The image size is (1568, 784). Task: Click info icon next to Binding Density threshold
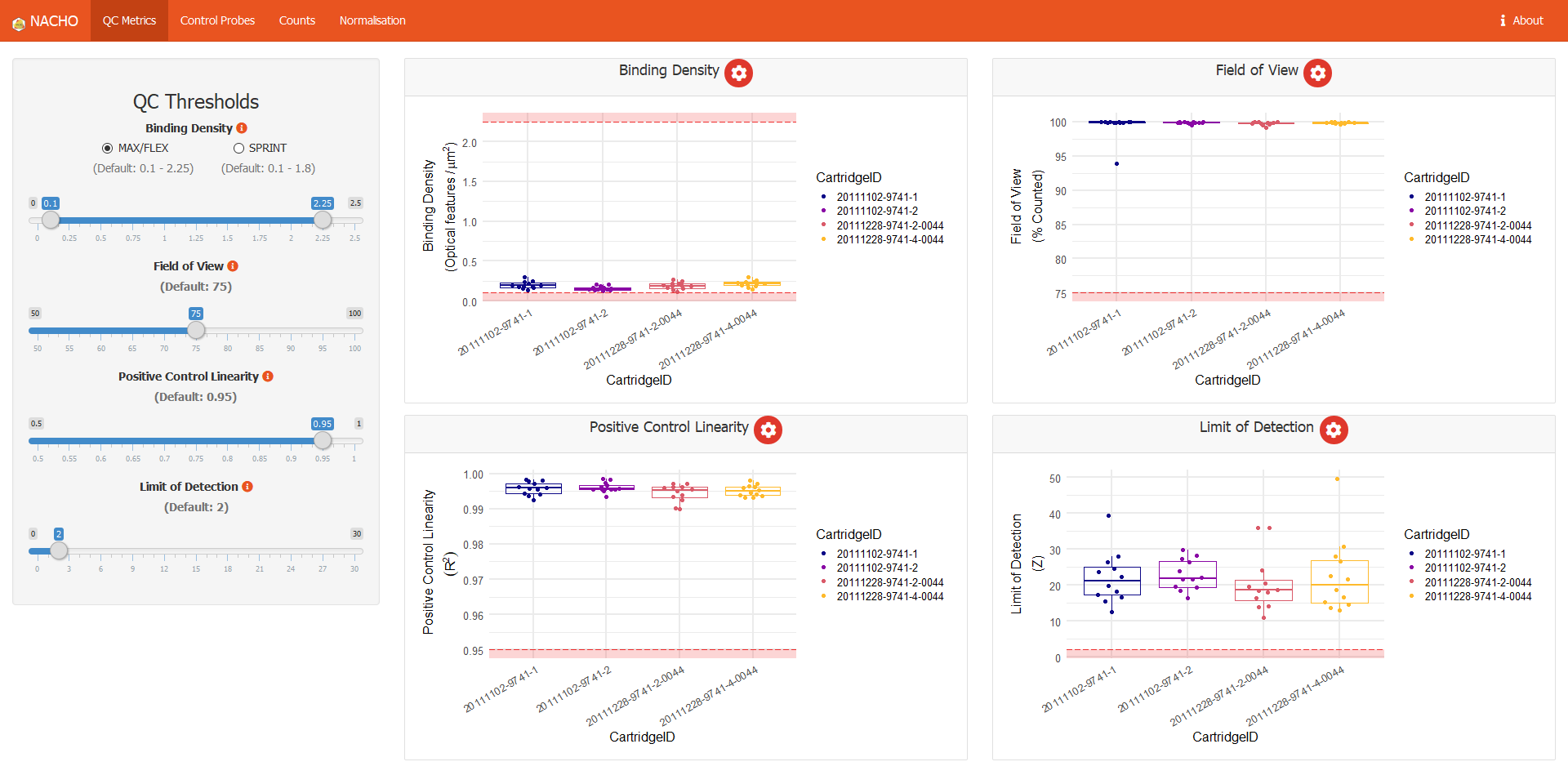[242, 128]
